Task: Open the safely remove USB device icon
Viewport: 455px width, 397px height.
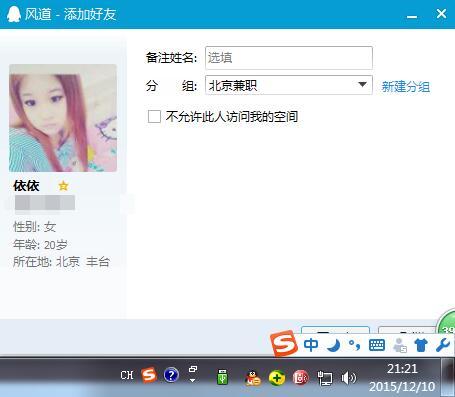Action: [222, 377]
